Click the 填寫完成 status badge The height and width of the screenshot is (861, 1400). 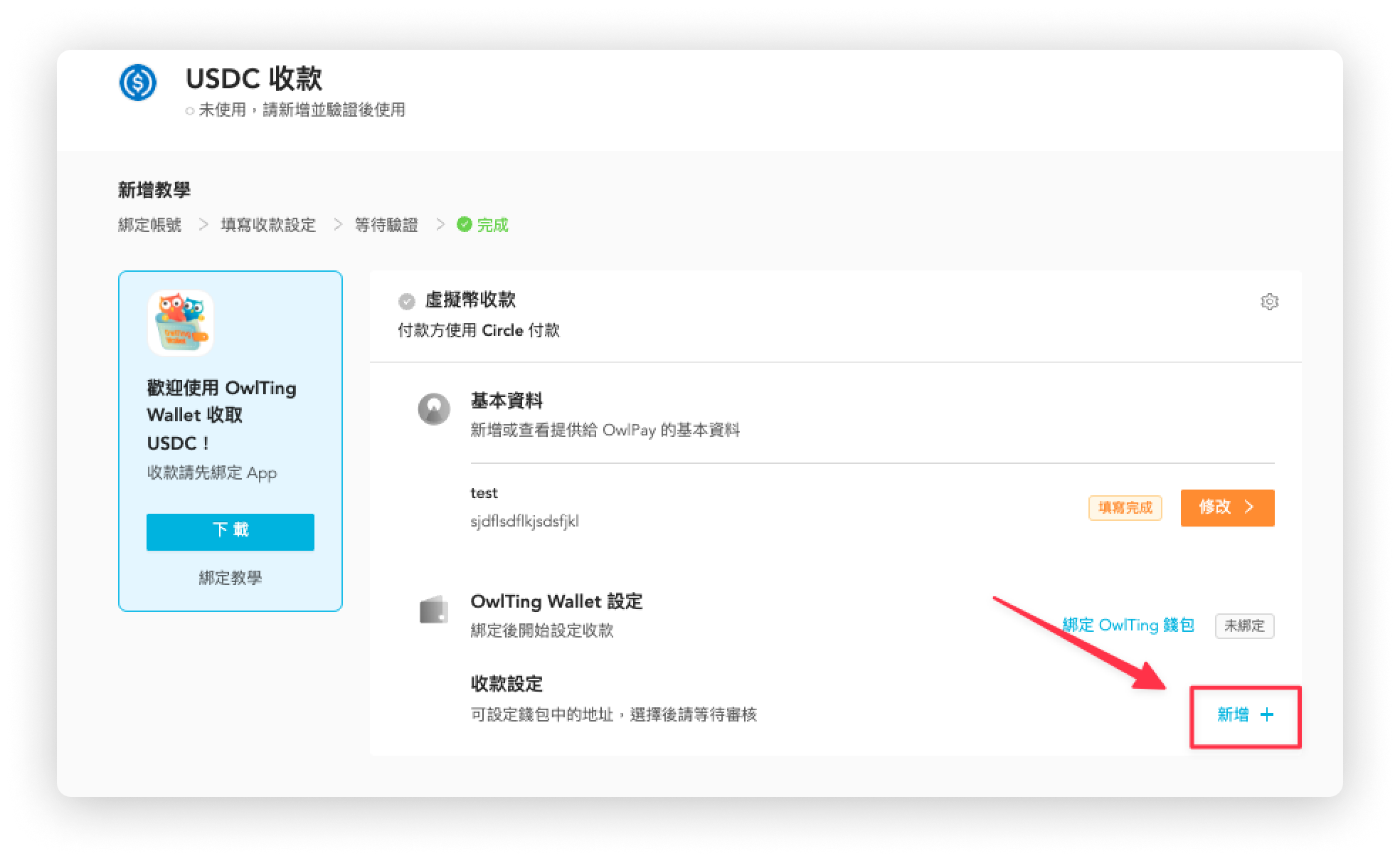[1125, 508]
